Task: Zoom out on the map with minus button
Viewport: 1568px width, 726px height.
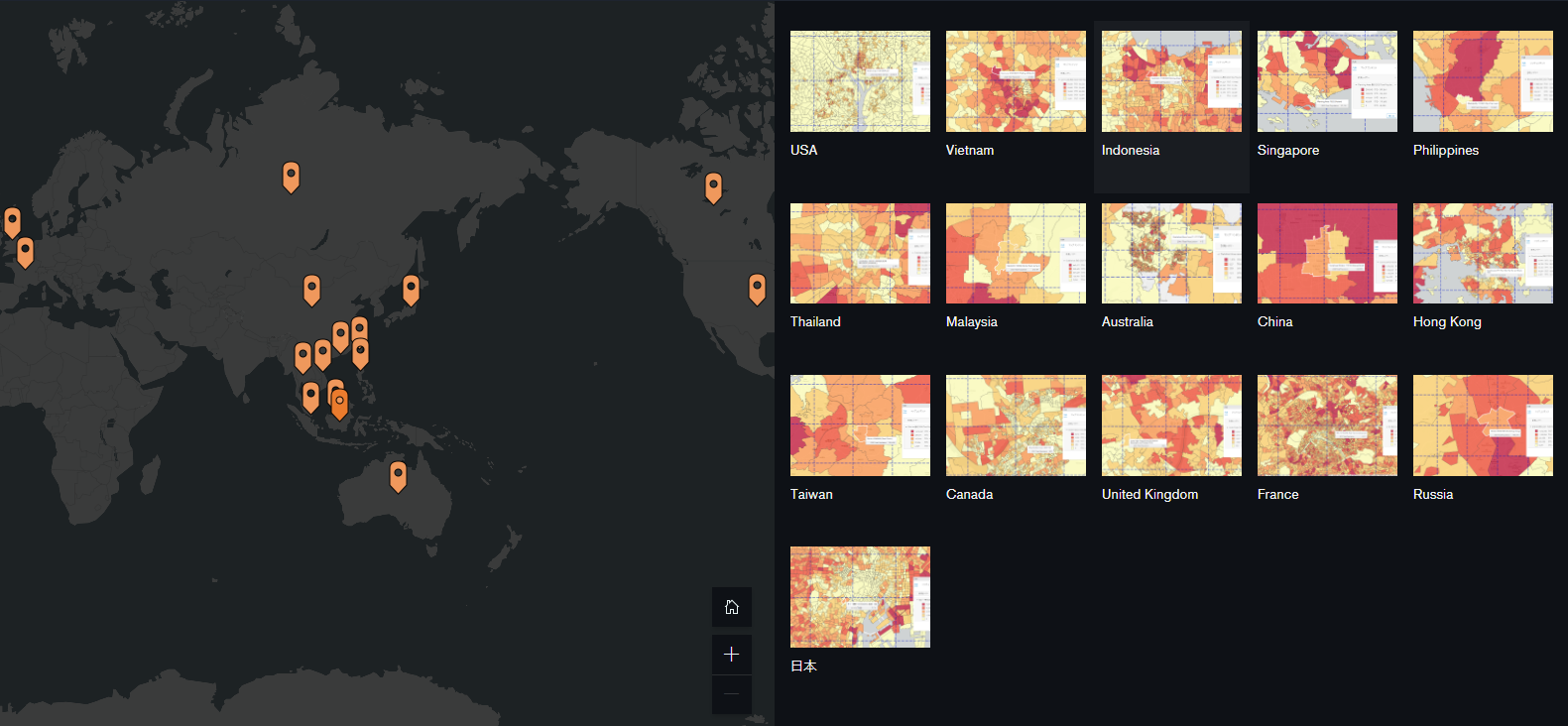Action: tap(731, 694)
